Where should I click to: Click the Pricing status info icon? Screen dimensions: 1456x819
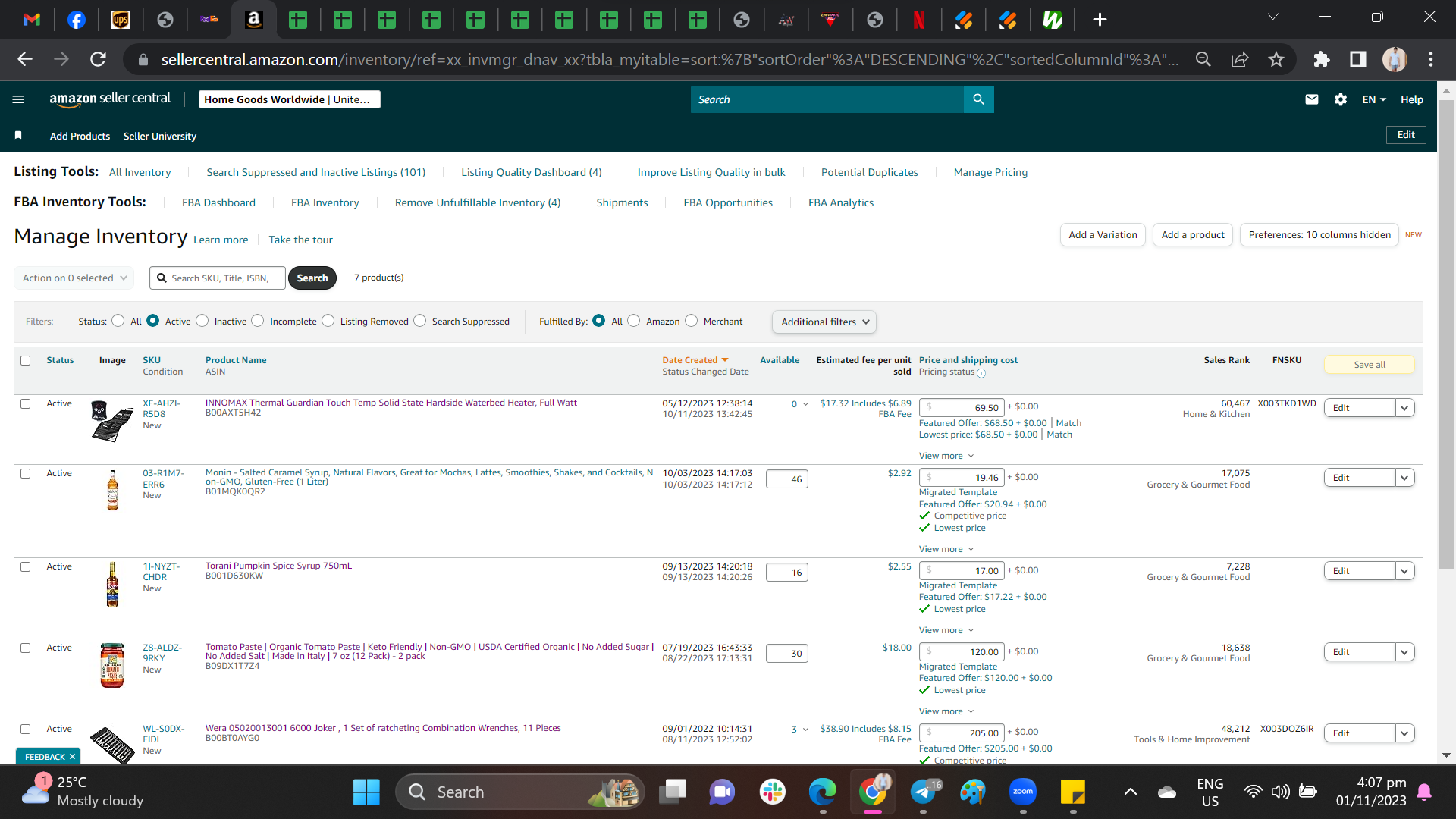(x=981, y=373)
